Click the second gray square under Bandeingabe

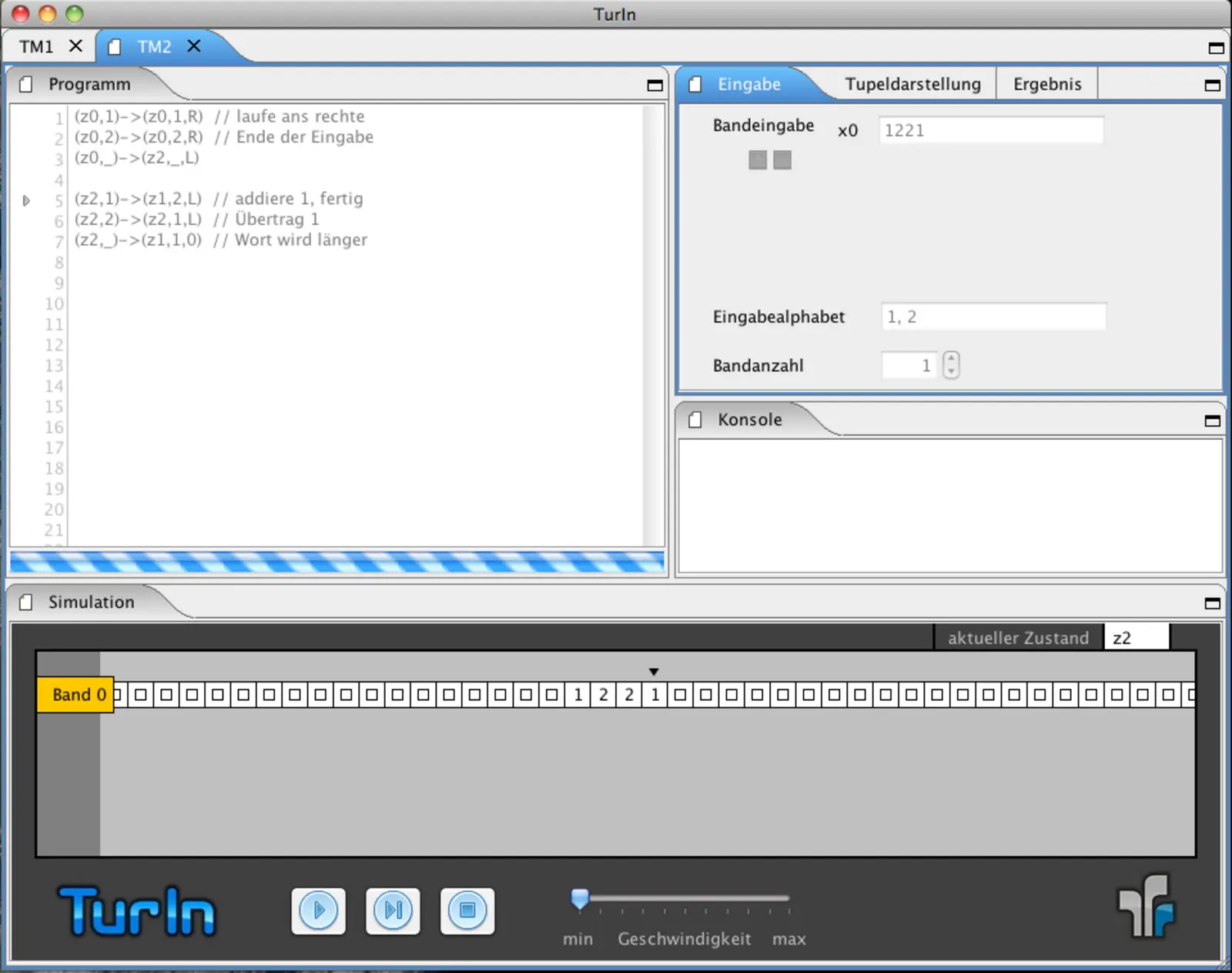[x=782, y=160]
